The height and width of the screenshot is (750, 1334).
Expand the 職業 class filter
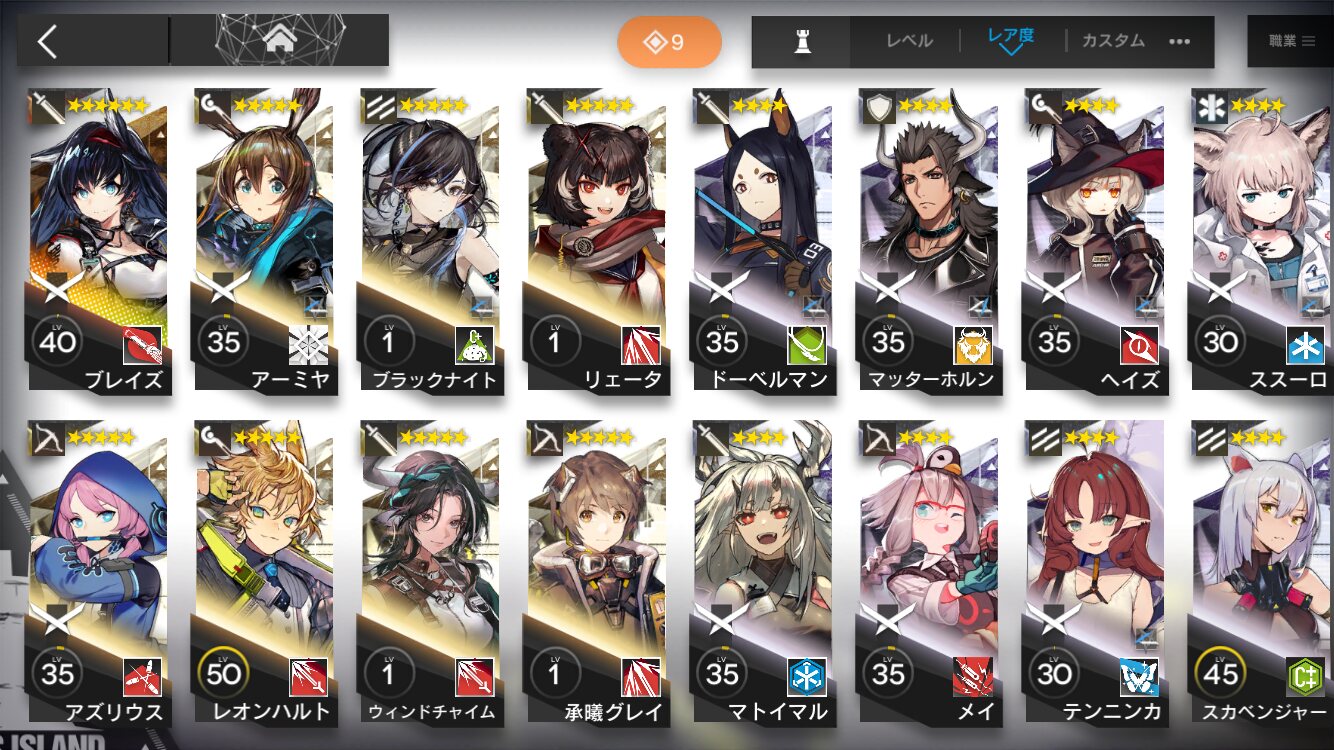[x=1290, y=41]
